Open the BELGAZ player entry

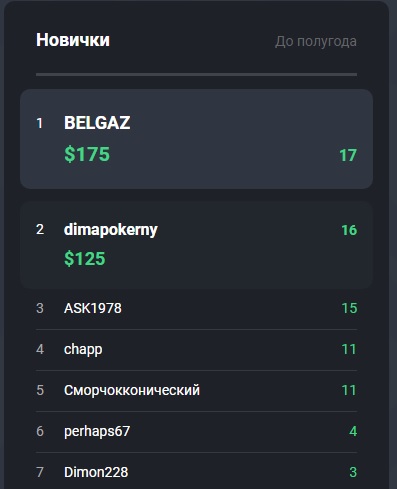click(x=196, y=139)
